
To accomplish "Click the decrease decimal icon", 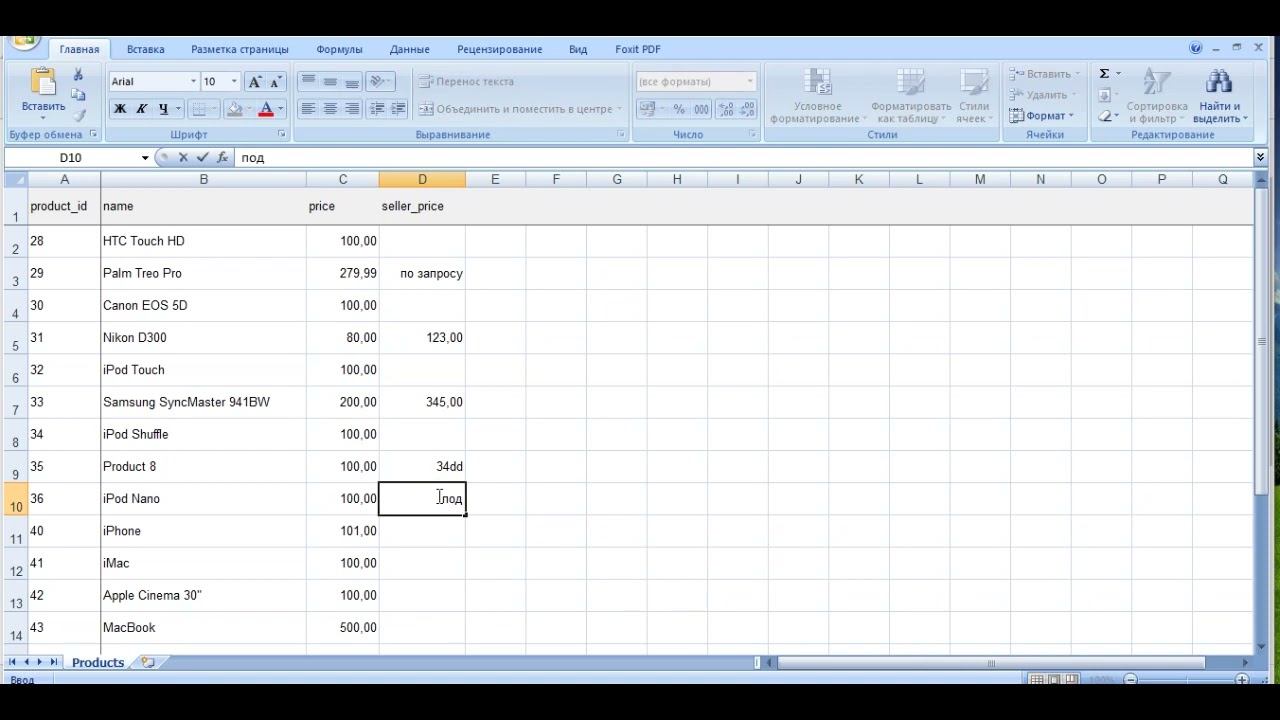I will pos(748,109).
